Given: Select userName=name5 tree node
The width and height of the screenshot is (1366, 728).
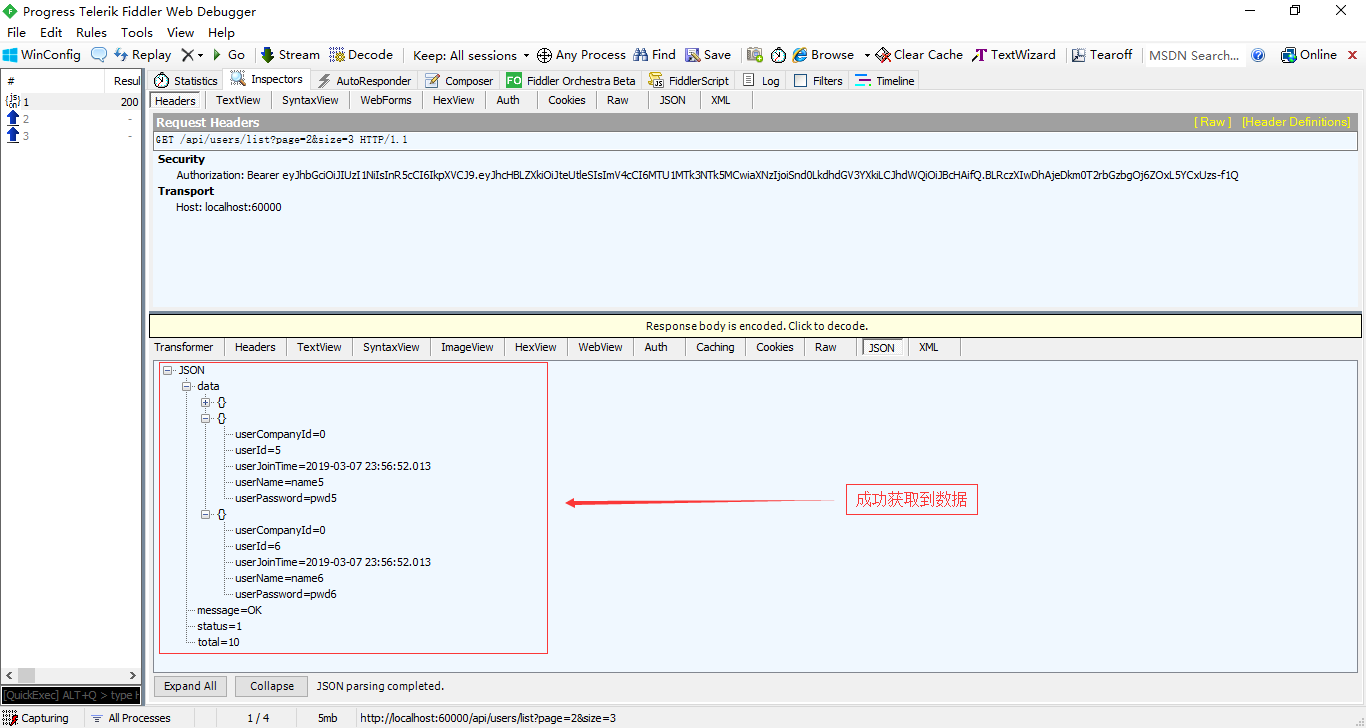Looking at the screenshot, I should click(279, 482).
